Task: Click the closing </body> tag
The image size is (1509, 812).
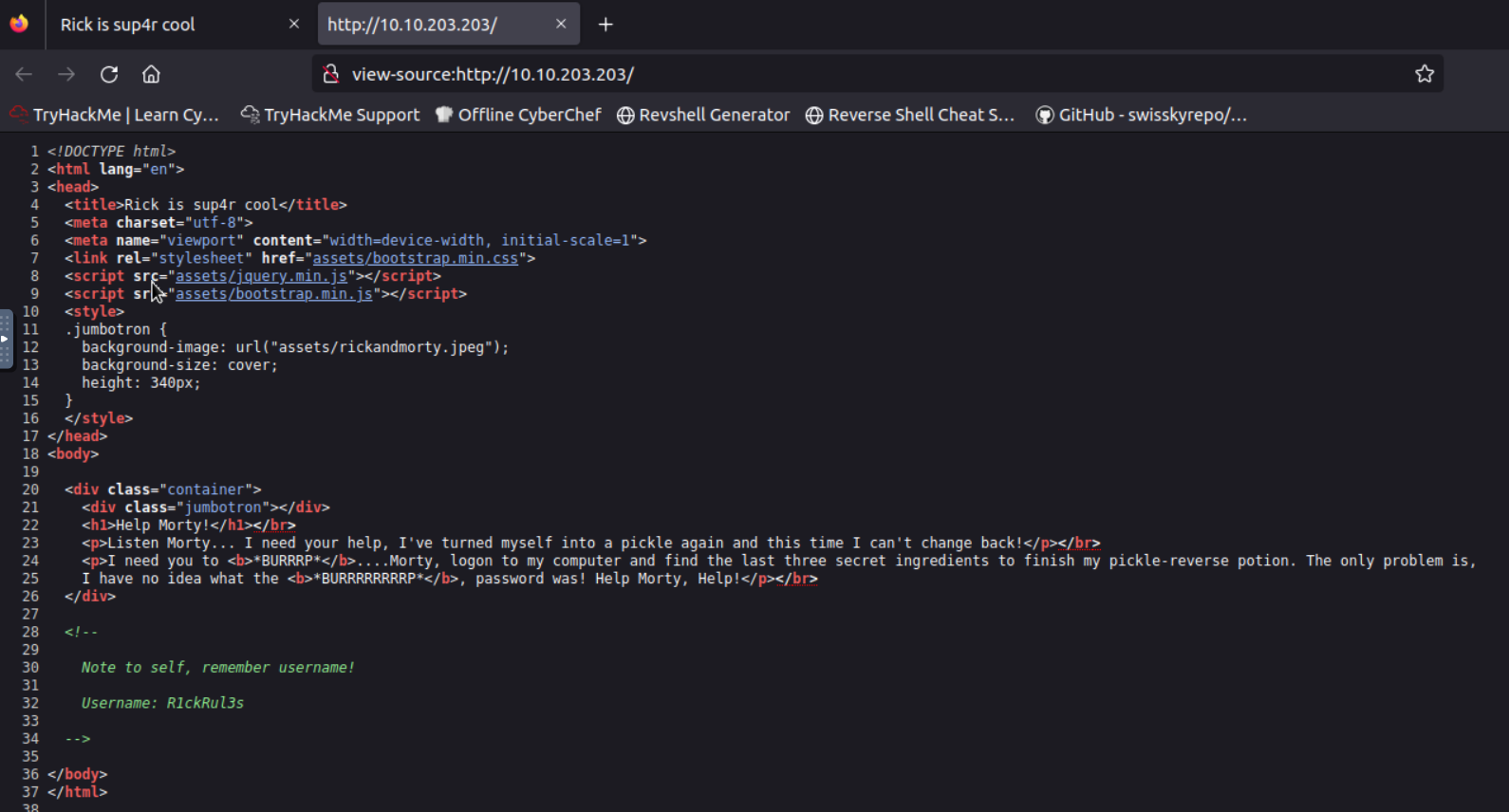Action: (x=78, y=774)
